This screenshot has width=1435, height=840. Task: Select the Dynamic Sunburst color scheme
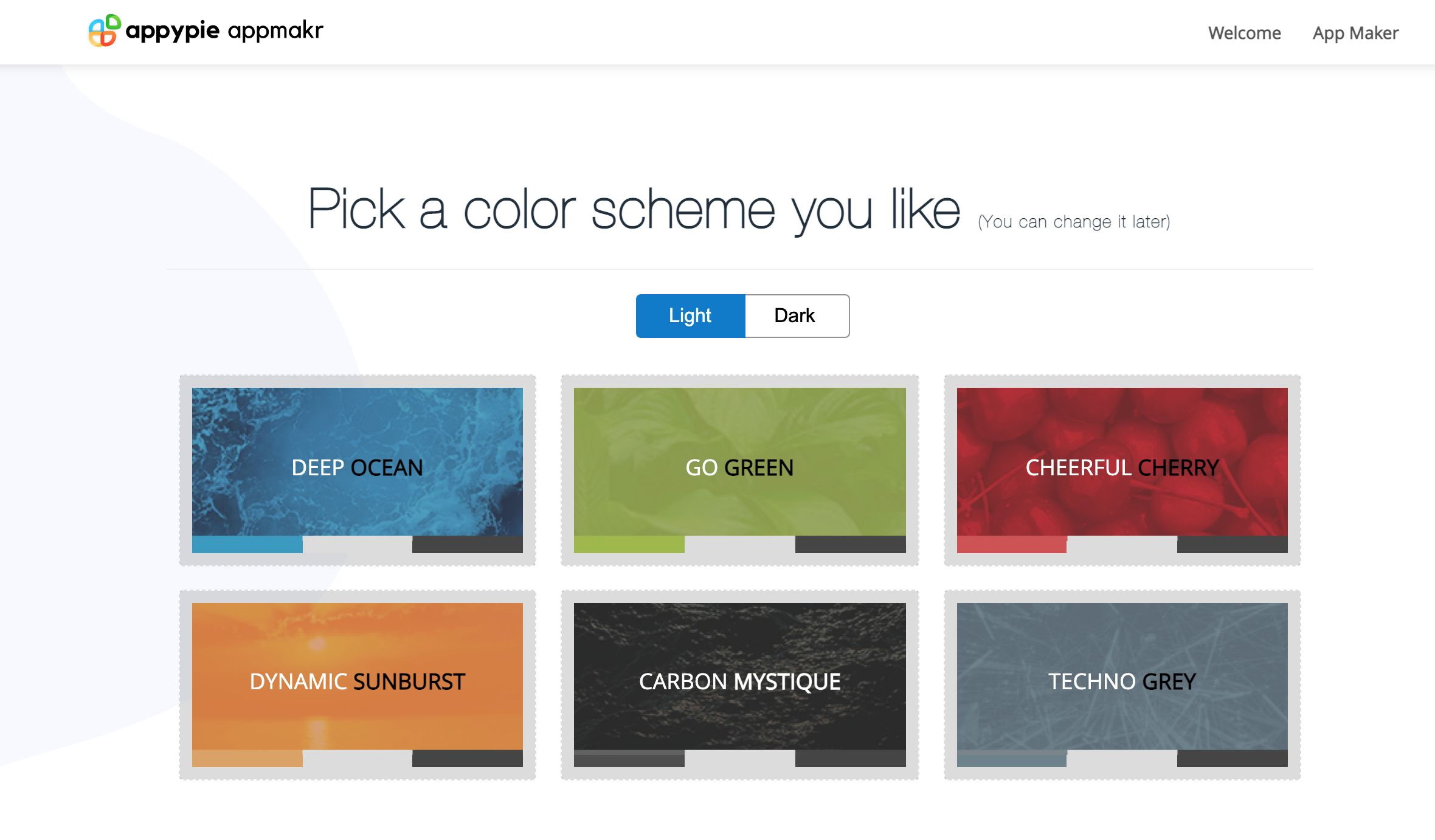[x=357, y=676]
